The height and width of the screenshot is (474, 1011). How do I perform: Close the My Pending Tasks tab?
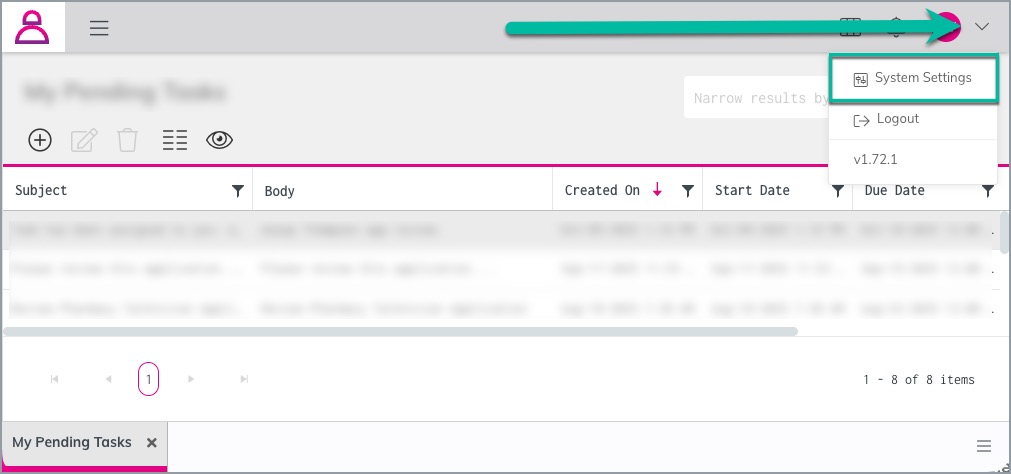(152, 442)
